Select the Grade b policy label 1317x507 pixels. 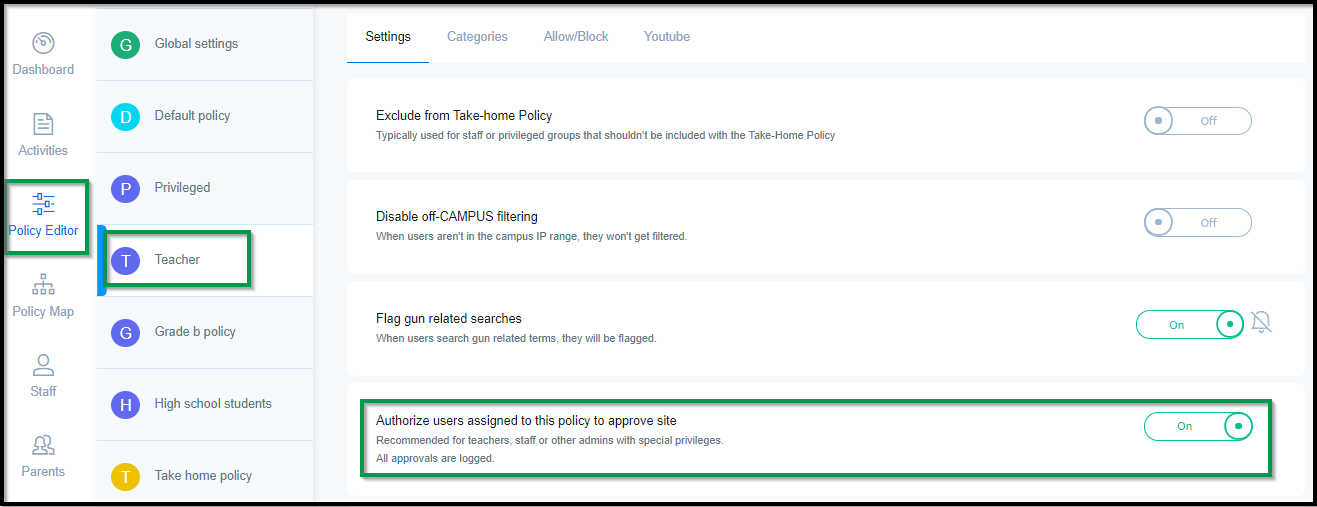tap(195, 332)
